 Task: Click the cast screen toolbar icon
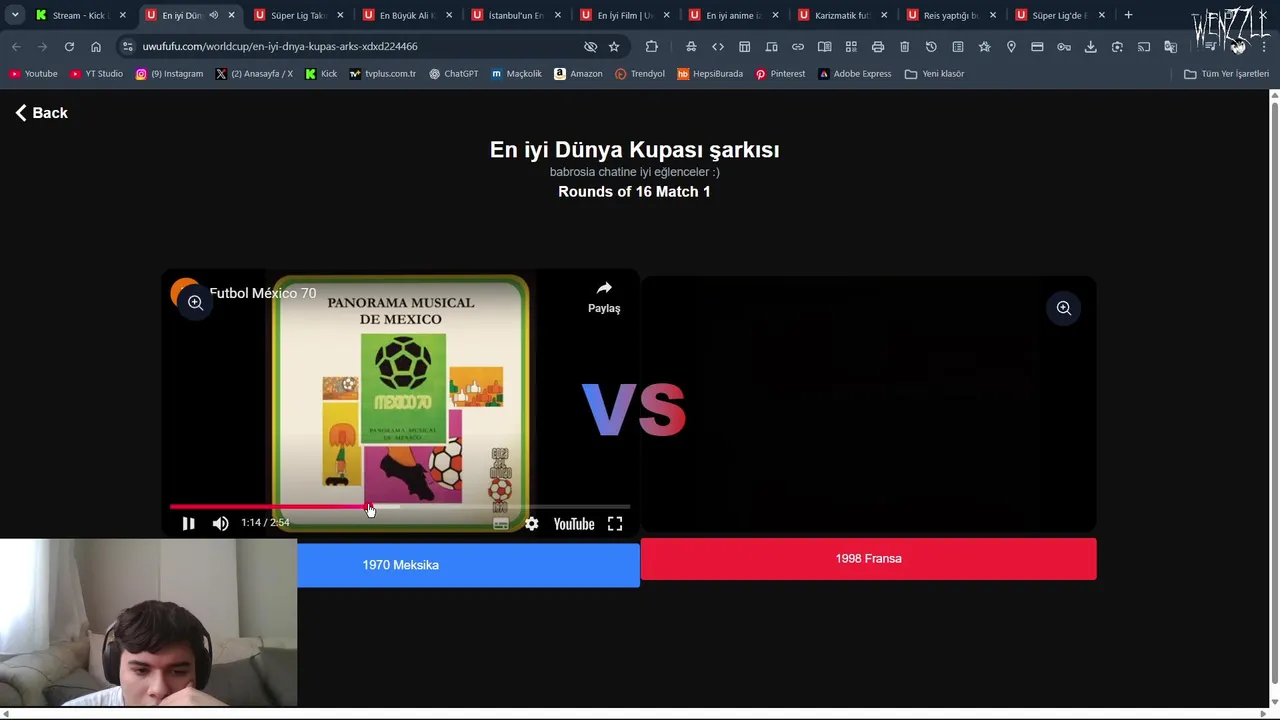[x=1144, y=46]
